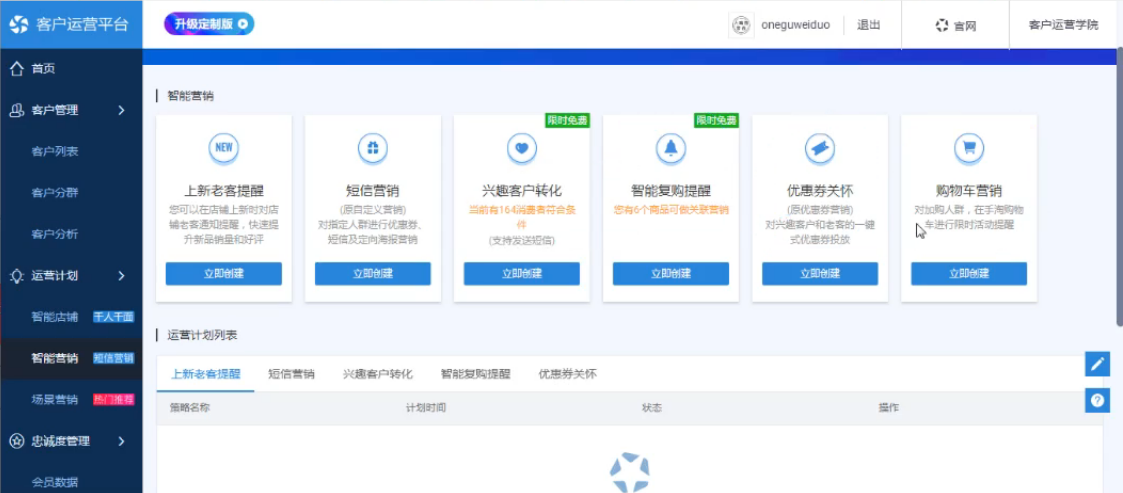
Task: Click the bell icon for 智能复购提醒
Action: (670, 148)
